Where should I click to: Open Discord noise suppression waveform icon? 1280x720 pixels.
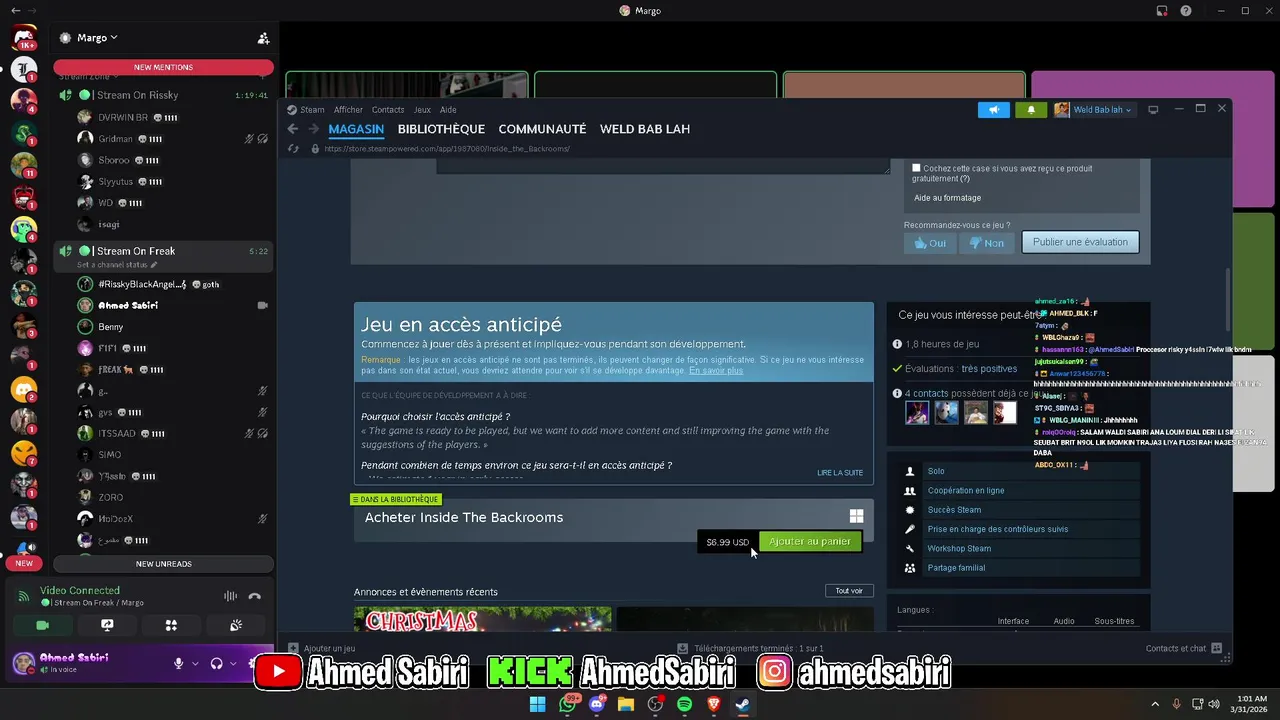(230, 596)
